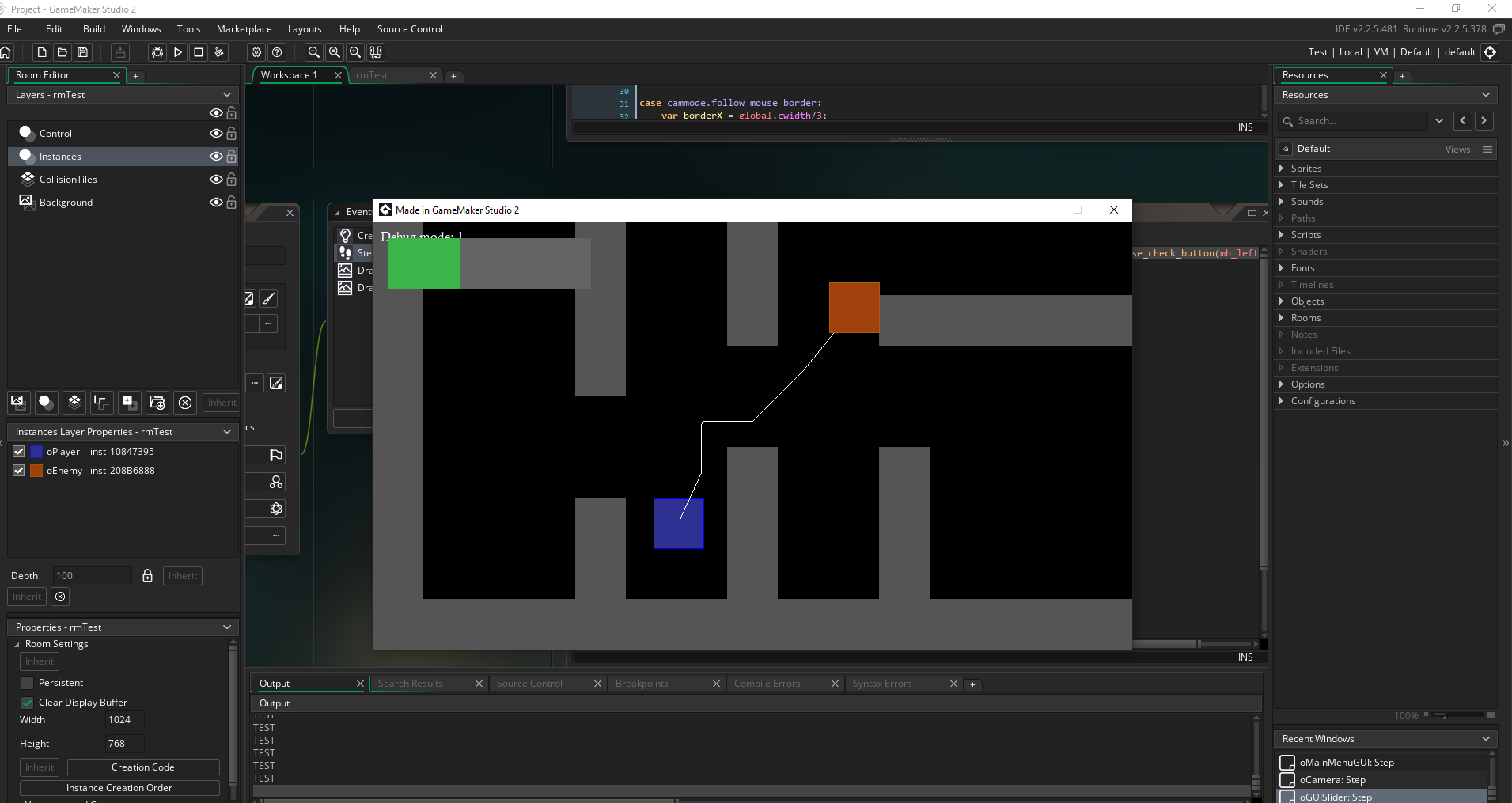Add a new path layer
Viewport: 1512px width, 803px height.
point(101,402)
